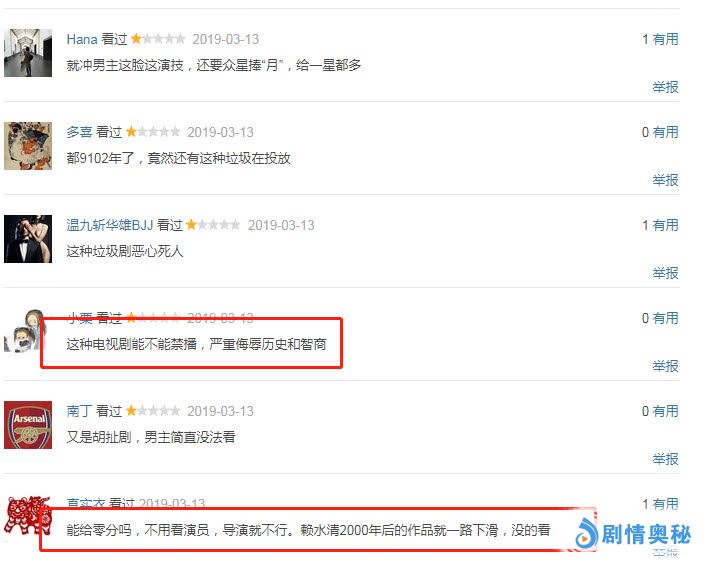Report 南丁's review using 举报
Screen dimensions: 719x564
[x=665, y=459]
